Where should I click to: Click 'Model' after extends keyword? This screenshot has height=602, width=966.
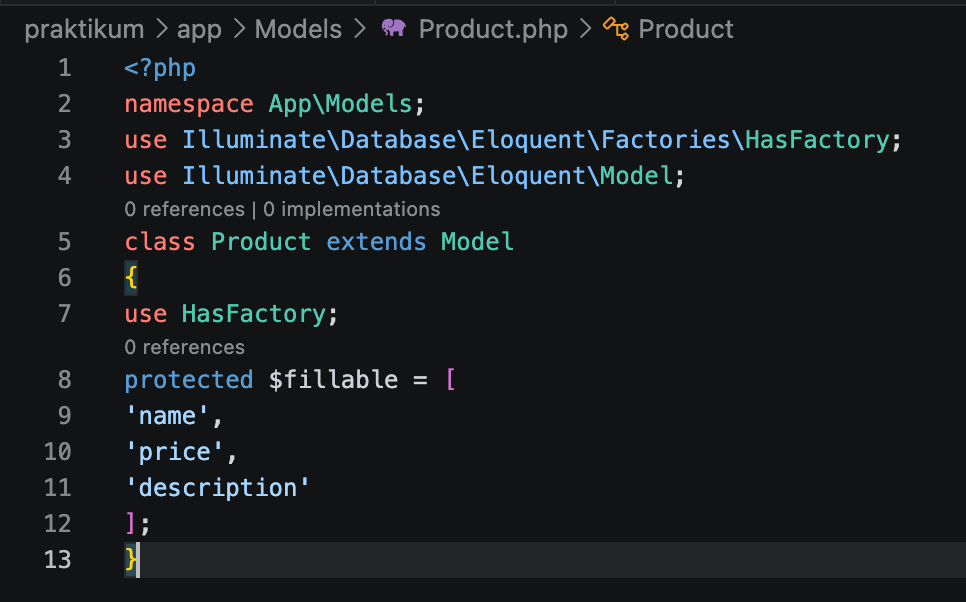pyautogui.click(x=477, y=242)
